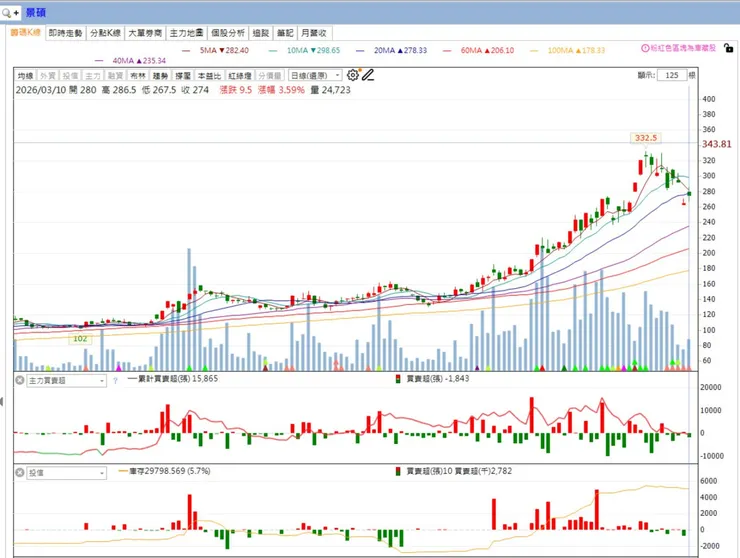
Task: Switch to the 籌碼K線 tab
Action: click(25, 33)
